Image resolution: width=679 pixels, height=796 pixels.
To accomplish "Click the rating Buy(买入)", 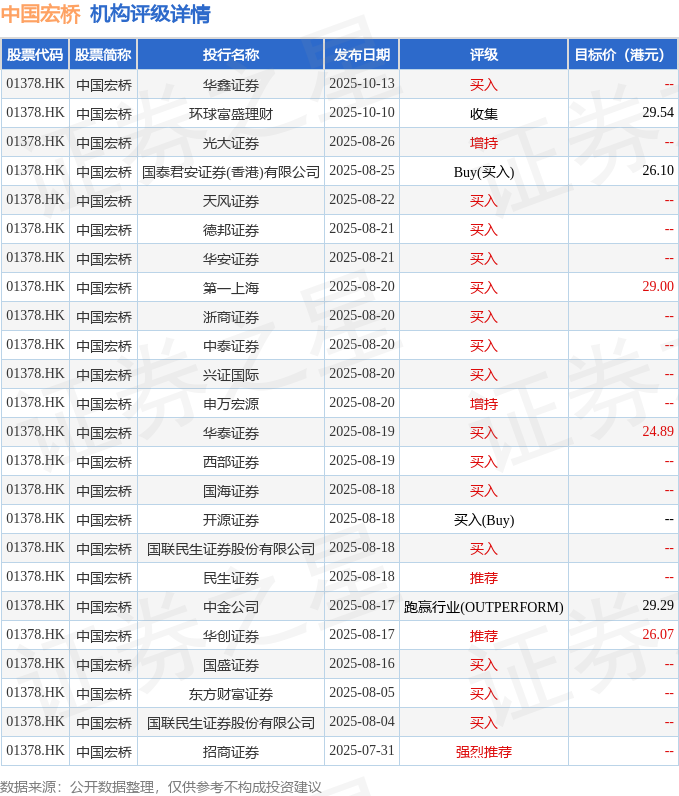I will click(x=484, y=172).
